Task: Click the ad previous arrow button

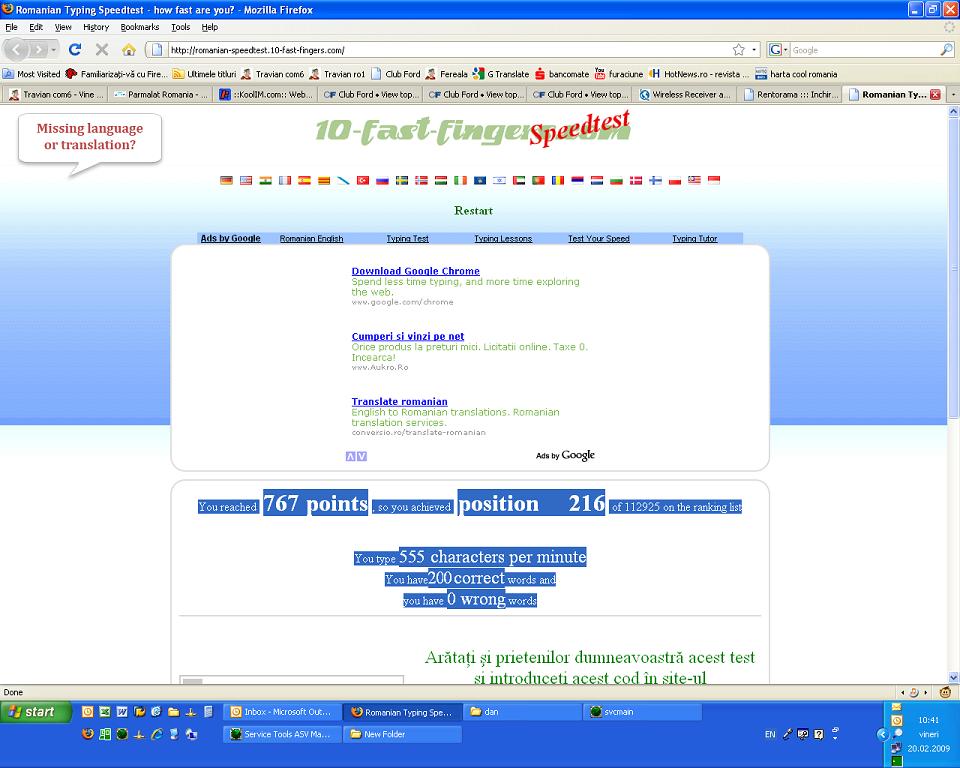Action: [x=350, y=456]
